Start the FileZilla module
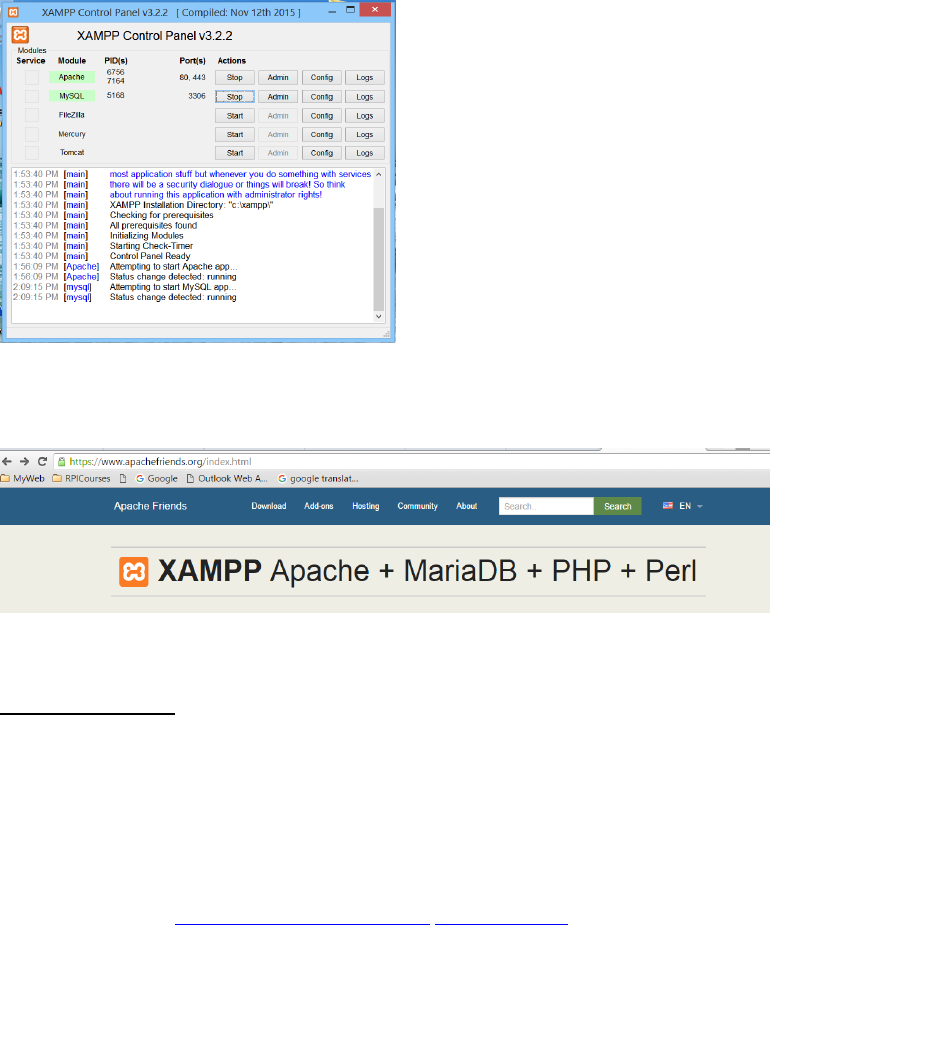This screenshot has width=928, height=1040. pos(235,115)
